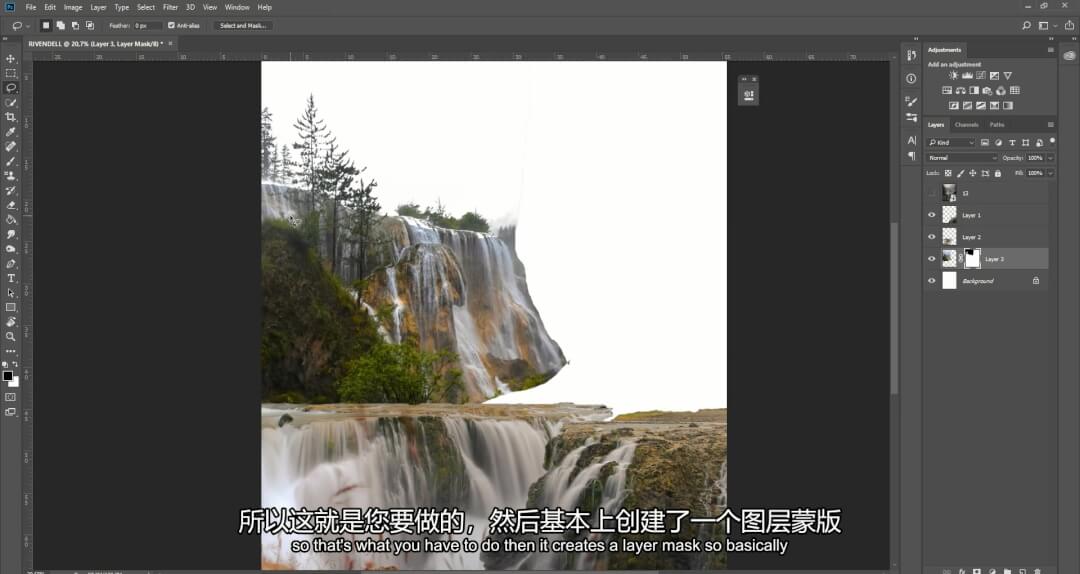Add a Levels adjustment
Screen dimensions: 1080x574
(967, 76)
